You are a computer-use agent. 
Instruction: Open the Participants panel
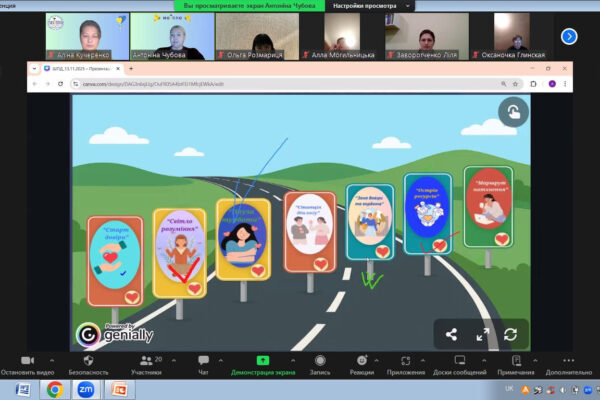tap(145, 360)
